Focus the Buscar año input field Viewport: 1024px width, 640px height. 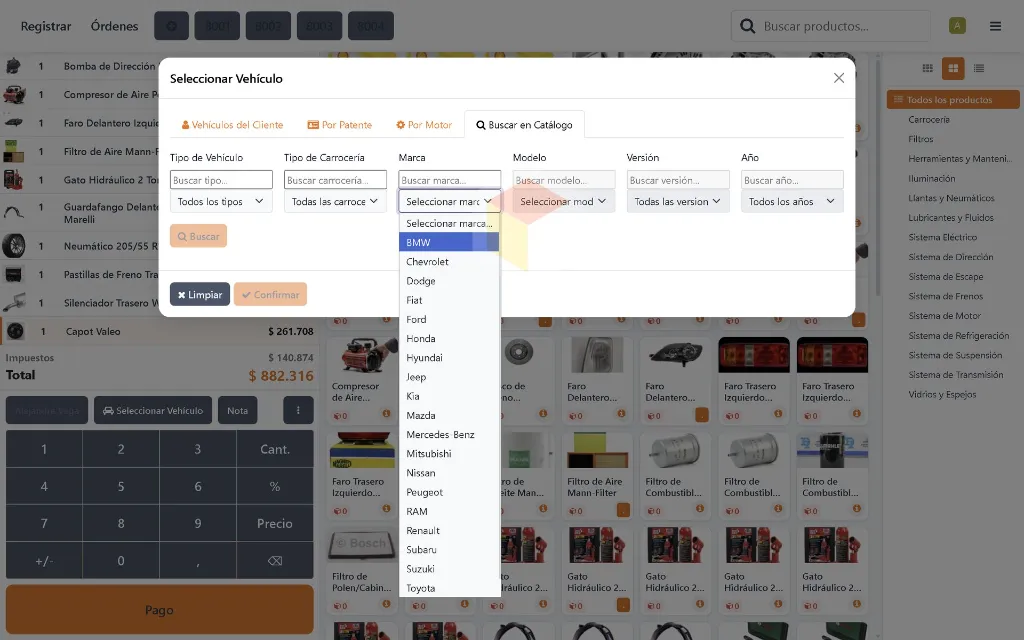pos(792,180)
